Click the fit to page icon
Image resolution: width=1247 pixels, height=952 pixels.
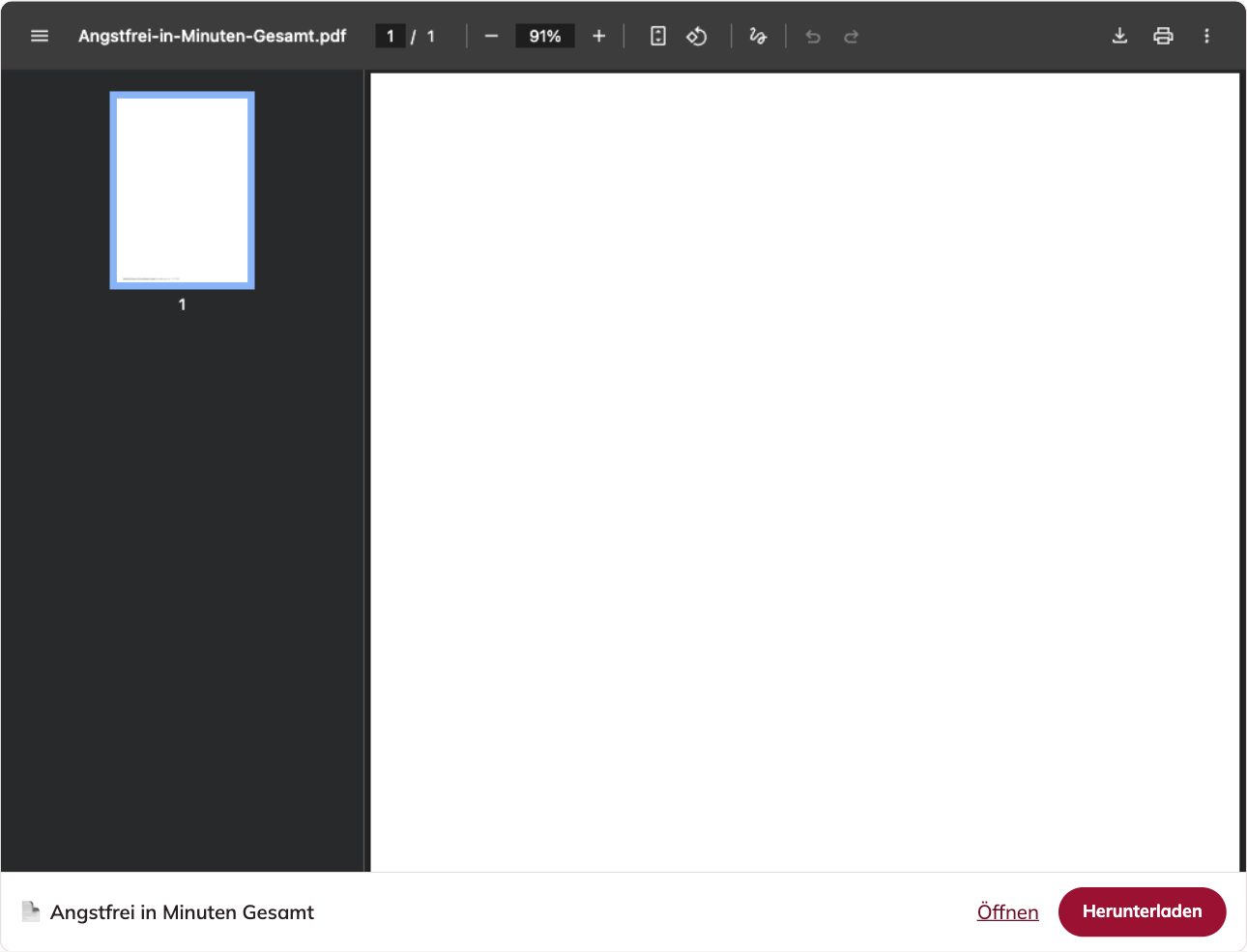coord(658,36)
